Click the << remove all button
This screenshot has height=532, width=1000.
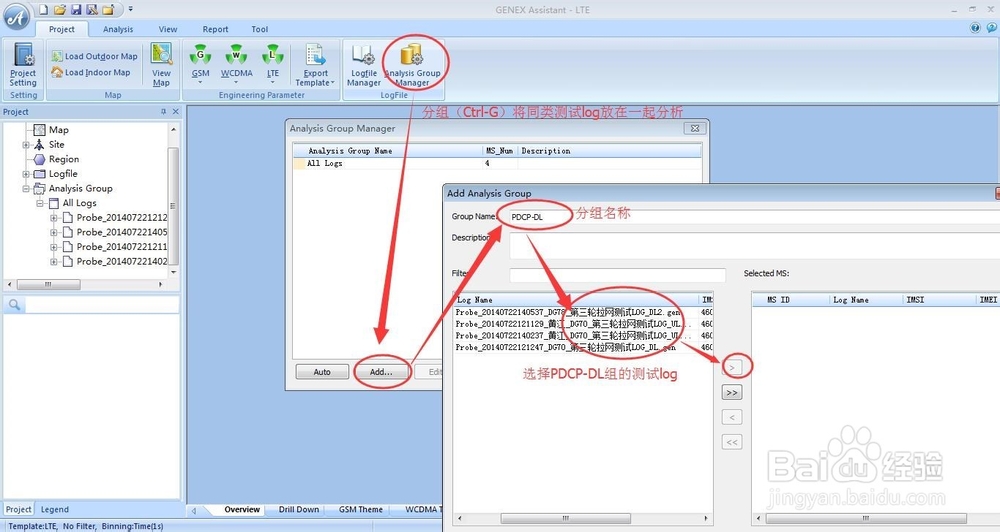pos(732,442)
